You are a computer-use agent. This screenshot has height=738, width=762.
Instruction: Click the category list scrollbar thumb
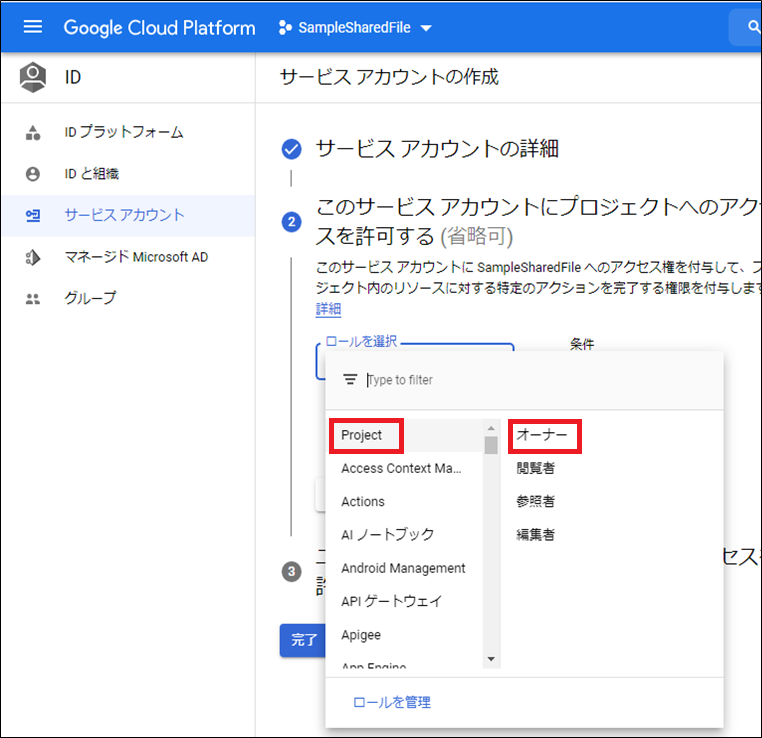click(x=491, y=445)
